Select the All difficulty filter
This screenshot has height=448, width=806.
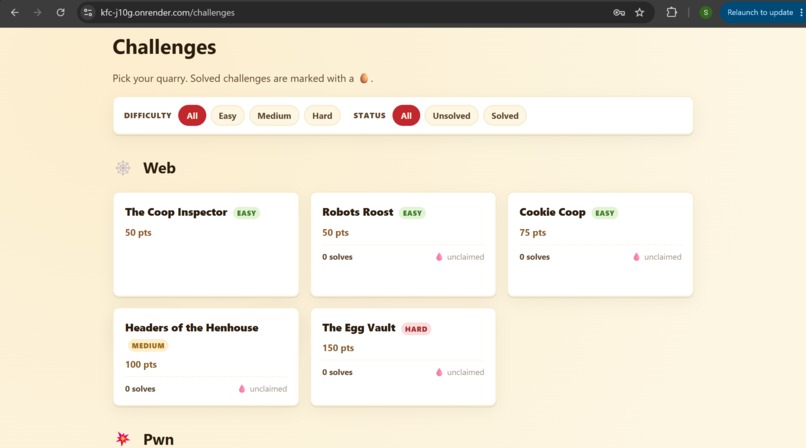[192, 116]
